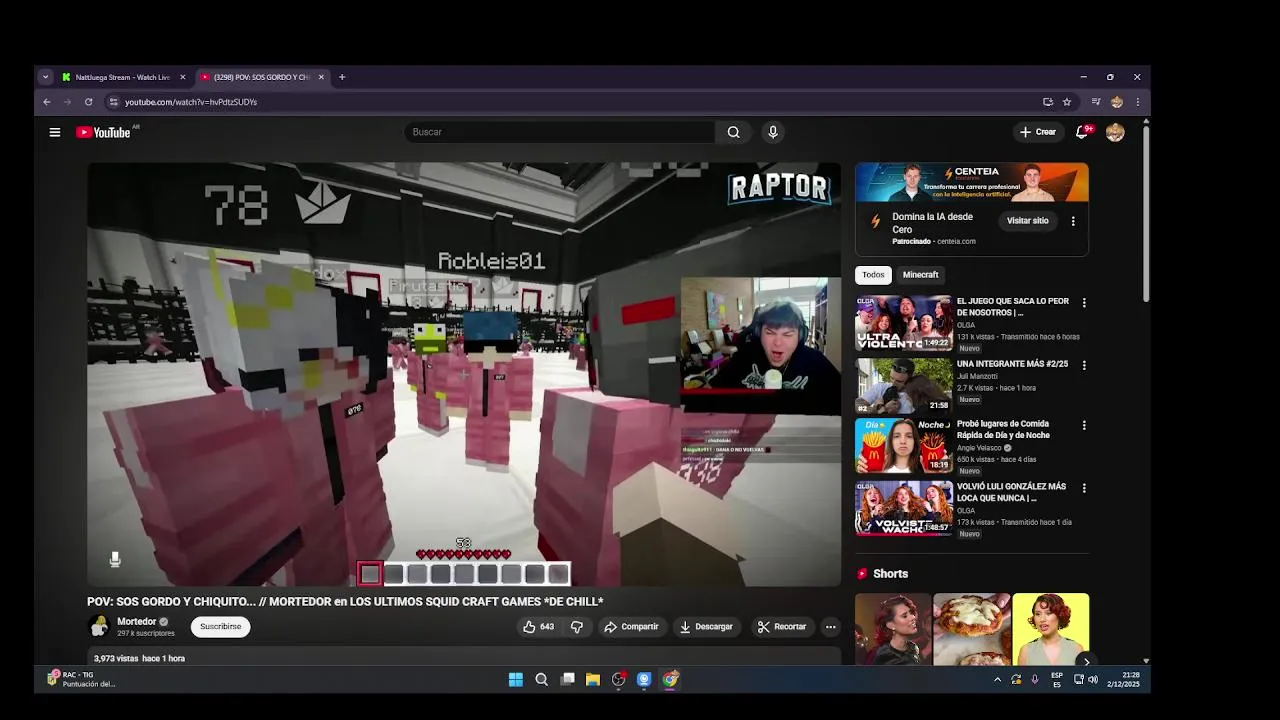Viewport: 1280px width, 720px height.
Task: Close the YouTube POV: SOS GORDO tab
Action: tap(321, 77)
